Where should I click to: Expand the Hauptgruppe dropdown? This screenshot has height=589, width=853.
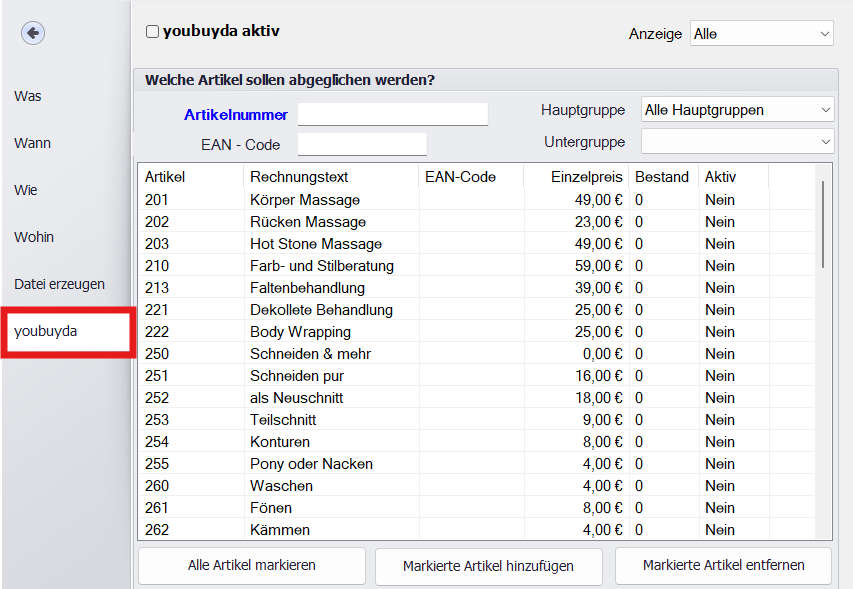click(737, 110)
